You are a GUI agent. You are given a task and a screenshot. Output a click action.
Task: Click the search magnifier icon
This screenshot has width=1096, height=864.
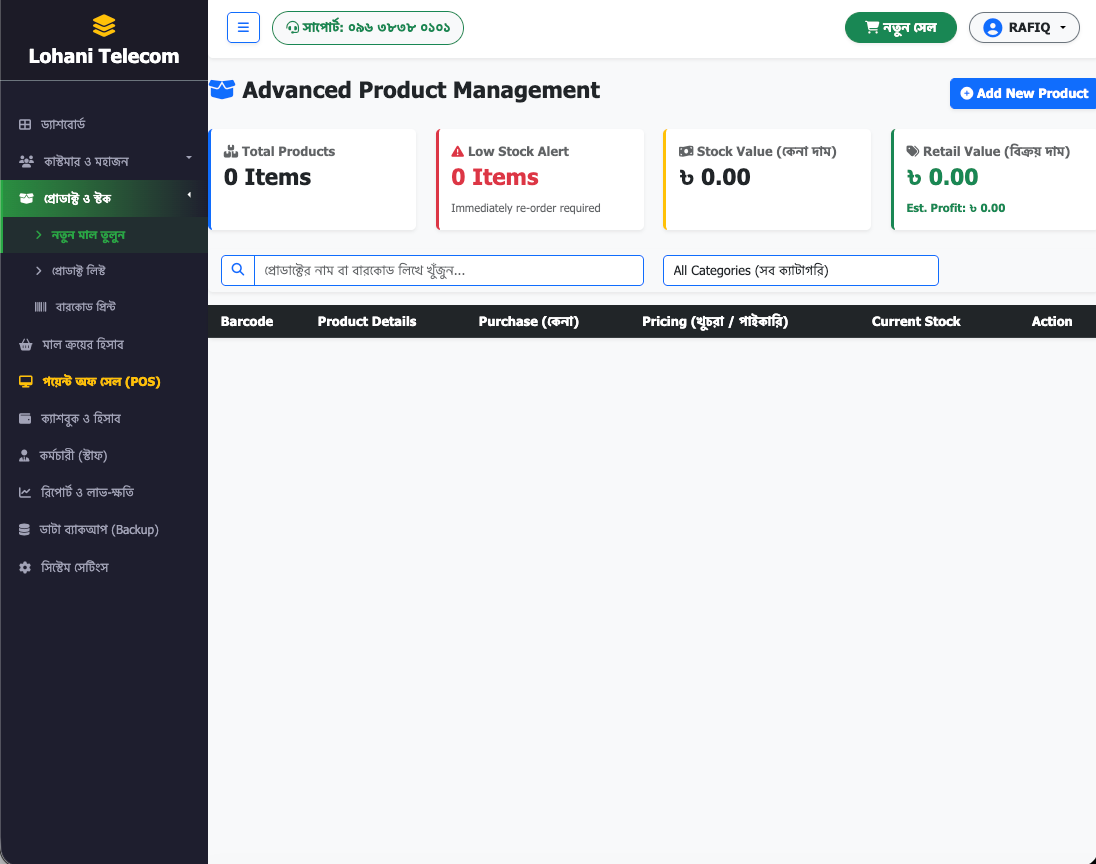click(238, 270)
